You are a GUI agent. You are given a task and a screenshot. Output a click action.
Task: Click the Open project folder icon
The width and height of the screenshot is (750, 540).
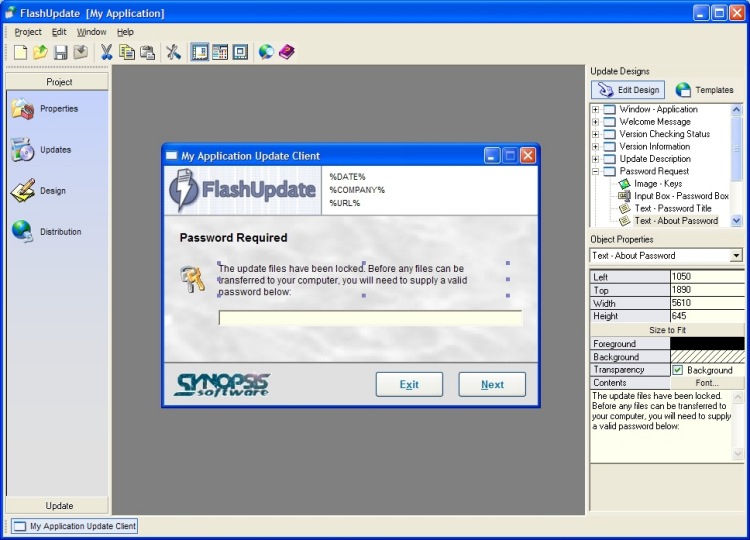coord(40,52)
